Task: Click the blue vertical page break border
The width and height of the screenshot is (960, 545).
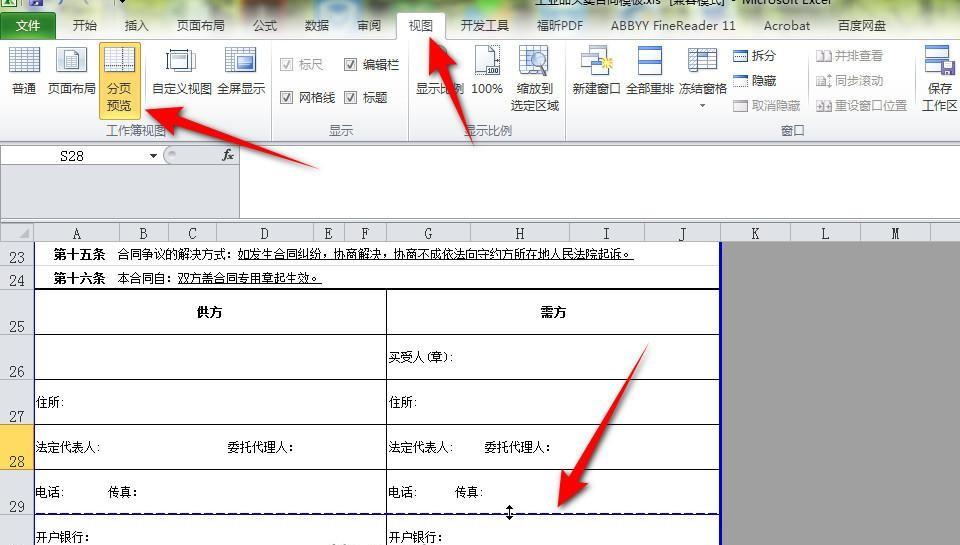Action: (721, 392)
